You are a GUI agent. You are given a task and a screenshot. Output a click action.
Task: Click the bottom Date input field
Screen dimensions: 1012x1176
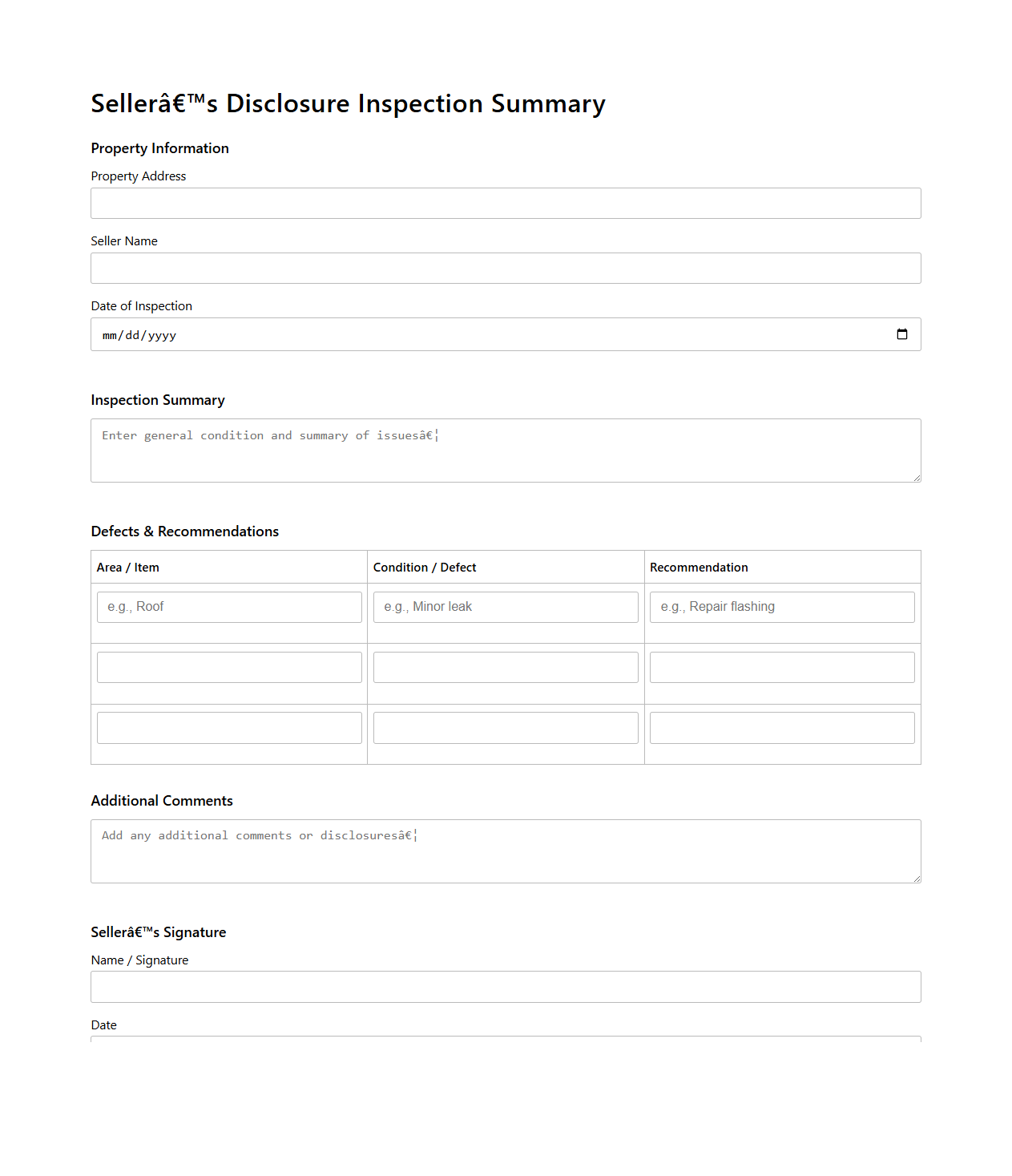coord(505,1042)
